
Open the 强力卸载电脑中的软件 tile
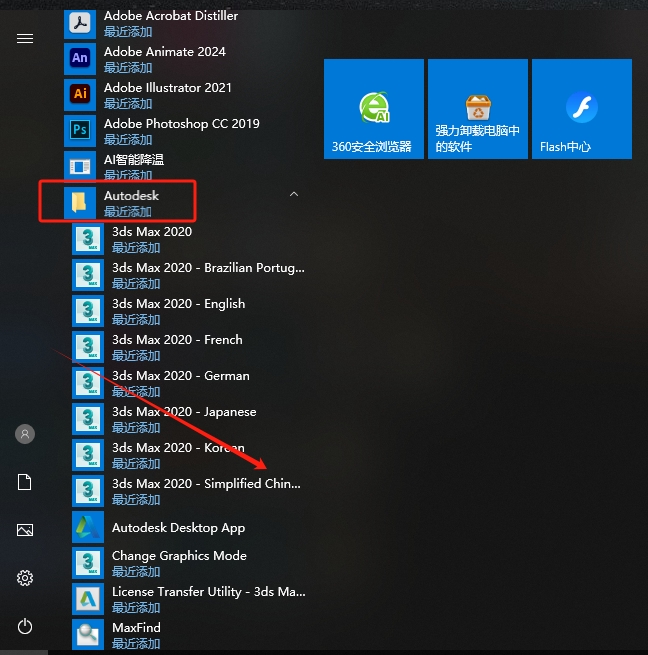pyautogui.click(x=477, y=109)
